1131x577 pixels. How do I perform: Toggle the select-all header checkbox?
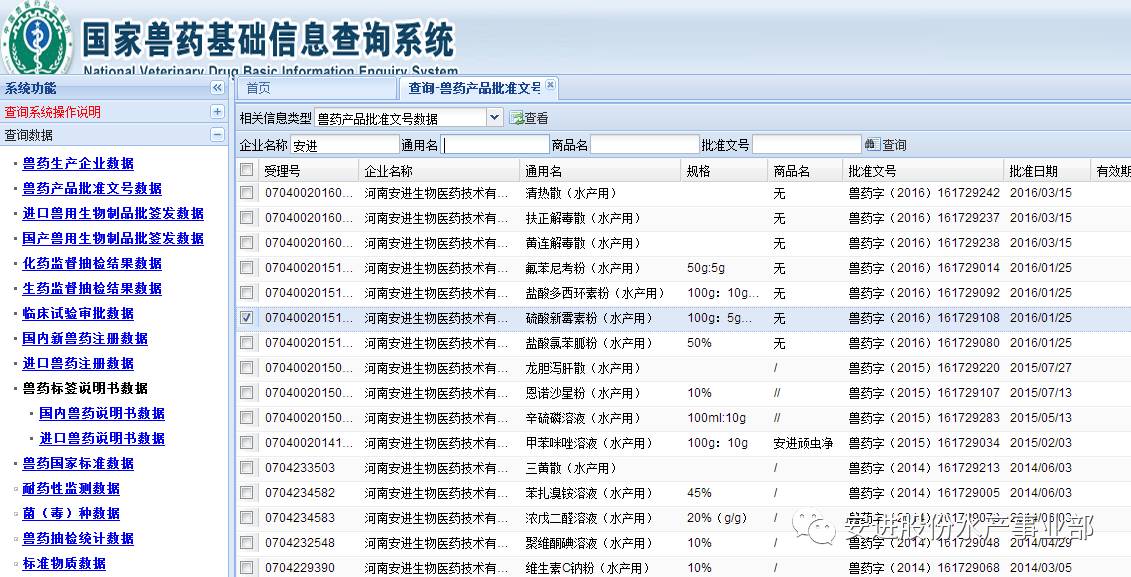click(247, 169)
